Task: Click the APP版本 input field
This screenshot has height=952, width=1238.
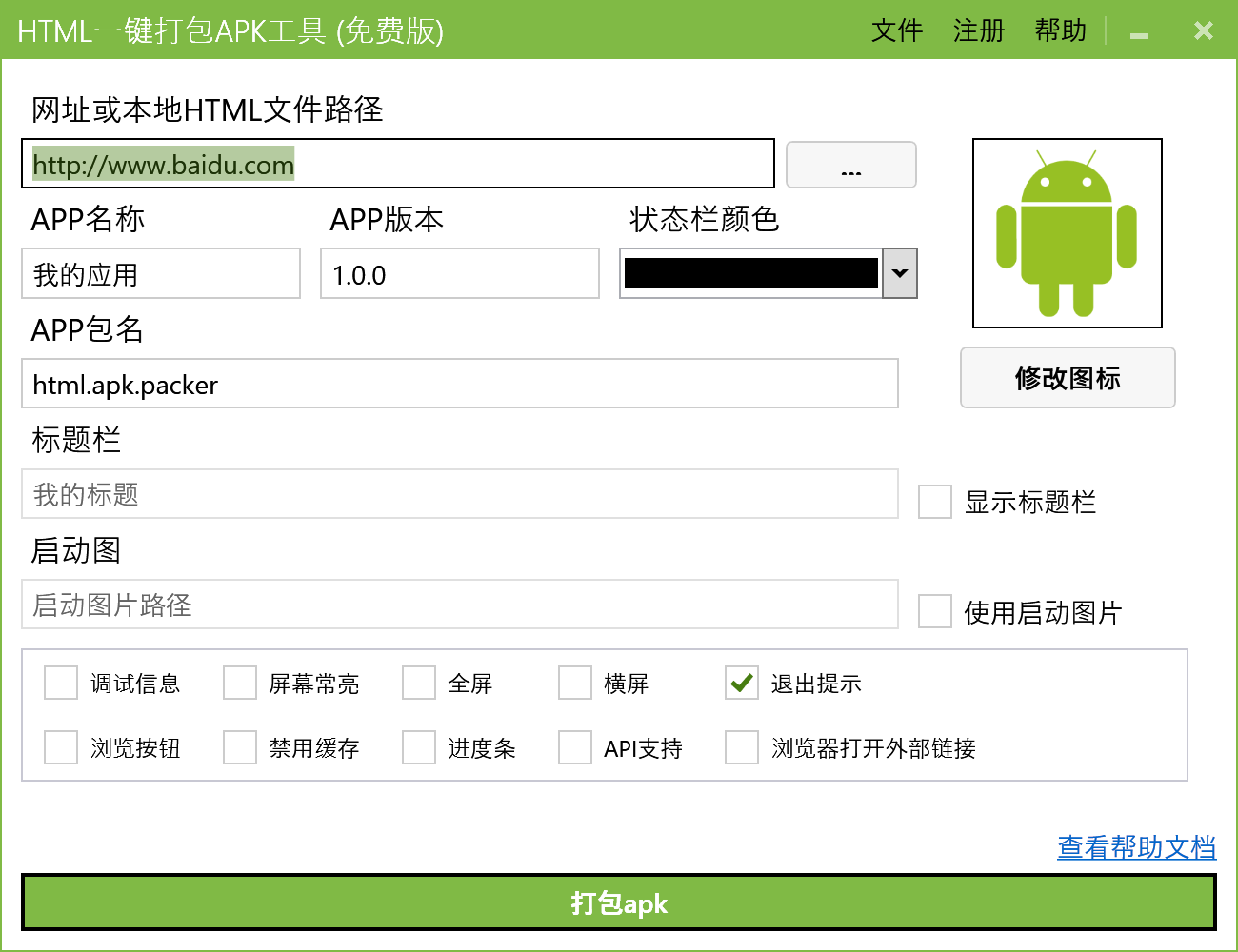Action: [459, 273]
